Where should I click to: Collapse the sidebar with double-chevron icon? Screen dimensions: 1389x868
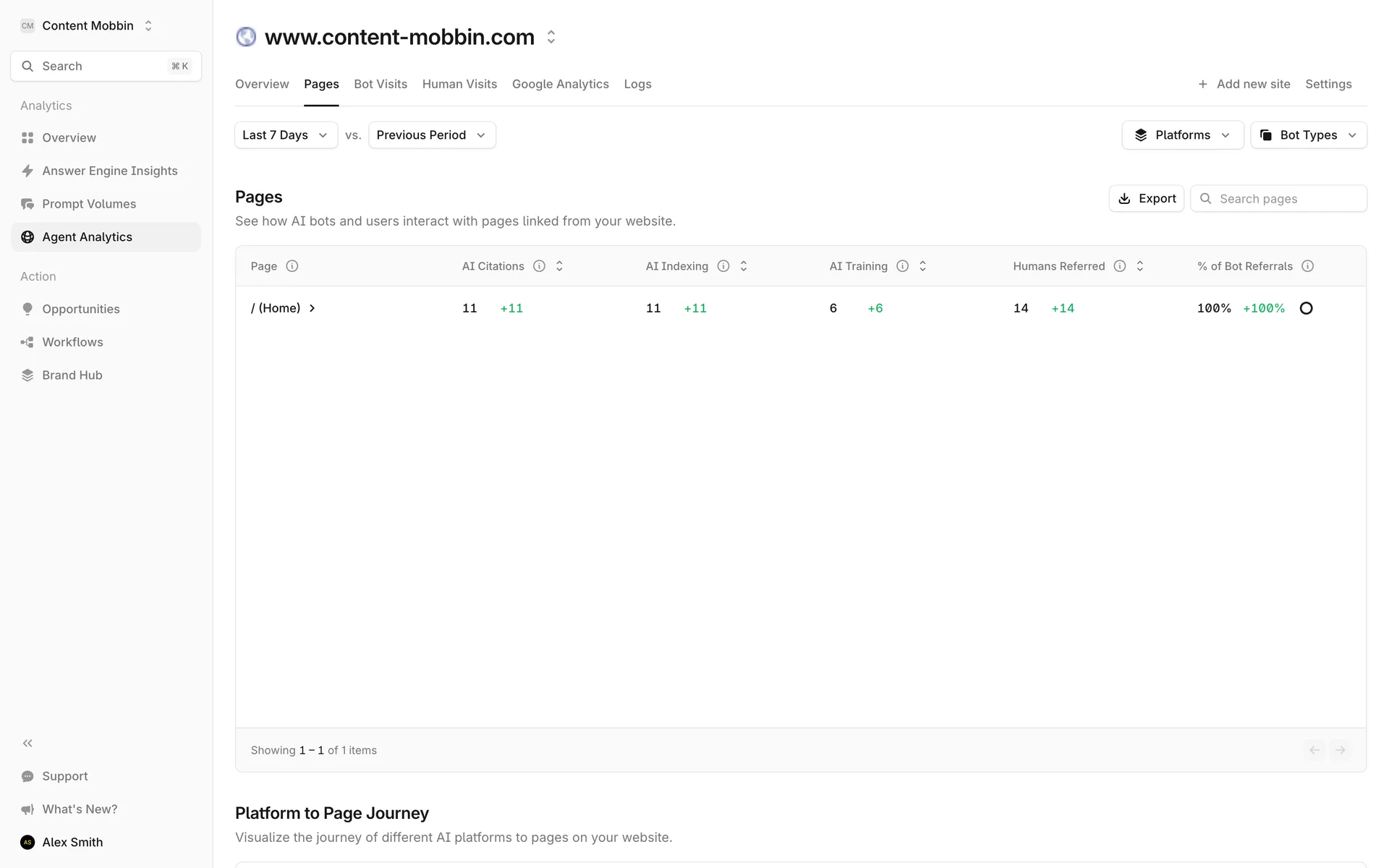(x=27, y=743)
